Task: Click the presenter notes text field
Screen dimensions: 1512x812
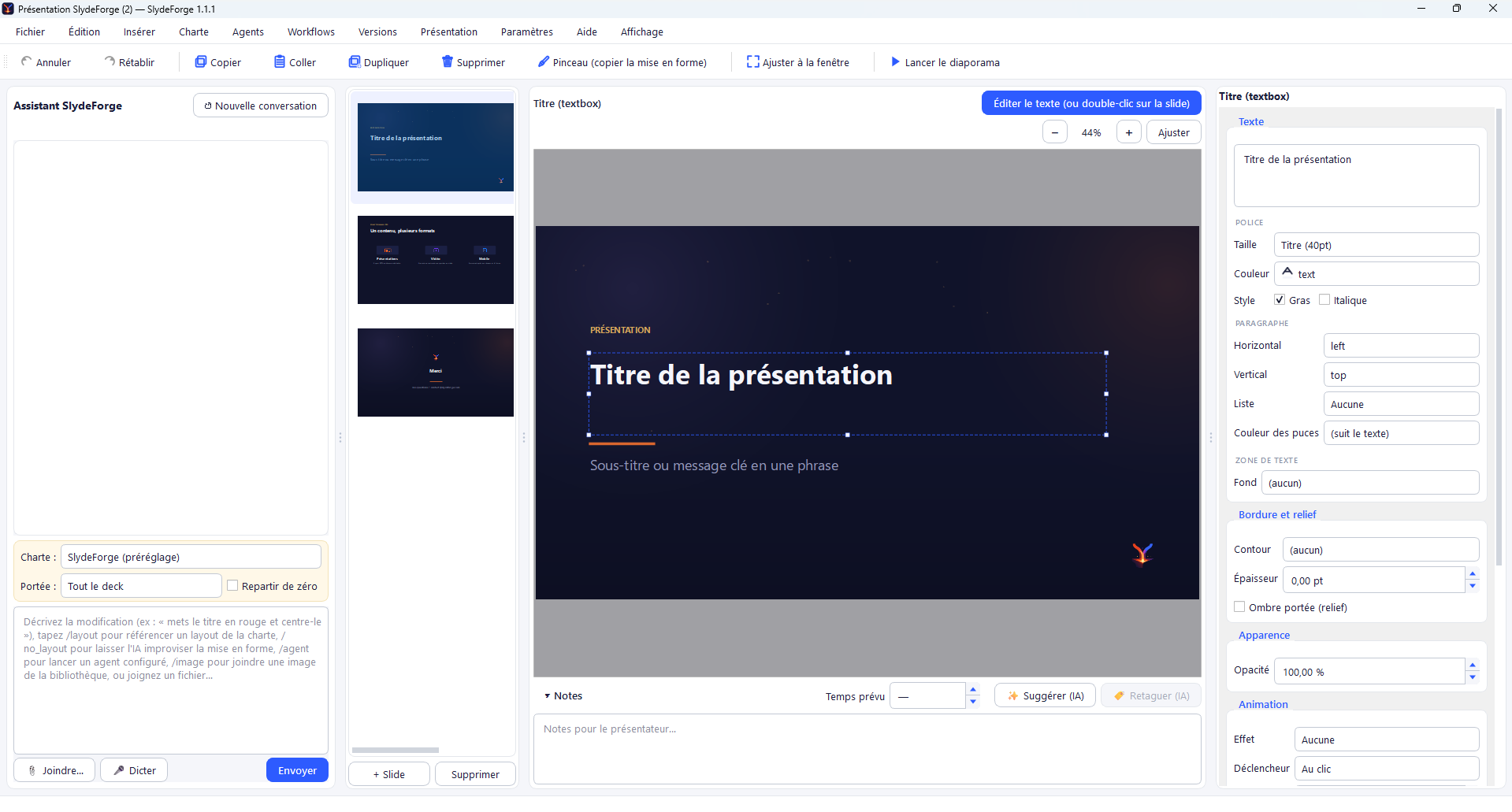Action: point(867,749)
